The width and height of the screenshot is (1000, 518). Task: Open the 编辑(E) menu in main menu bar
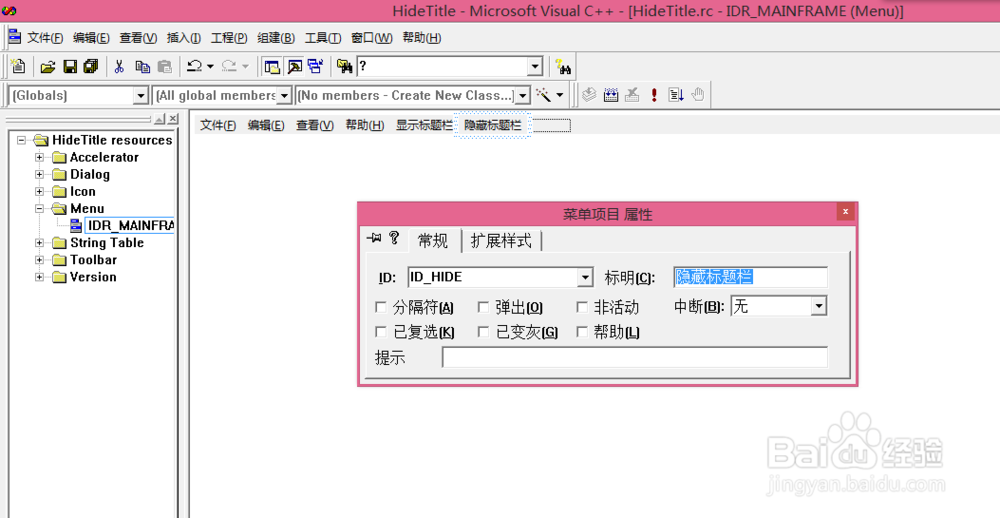(x=91, y=38)
